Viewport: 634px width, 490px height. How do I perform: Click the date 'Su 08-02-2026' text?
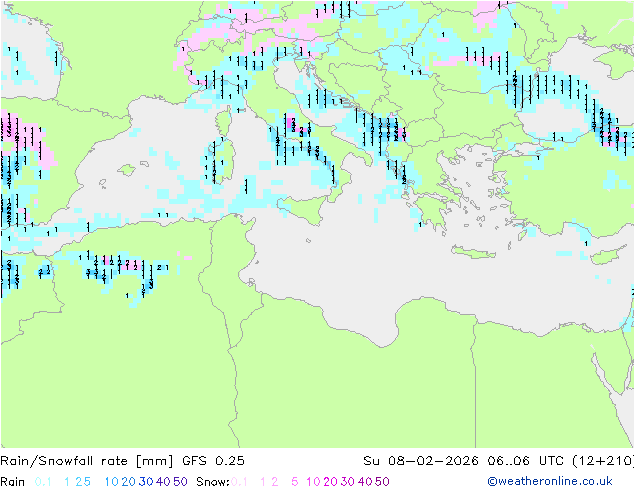[x=421, y=461]
